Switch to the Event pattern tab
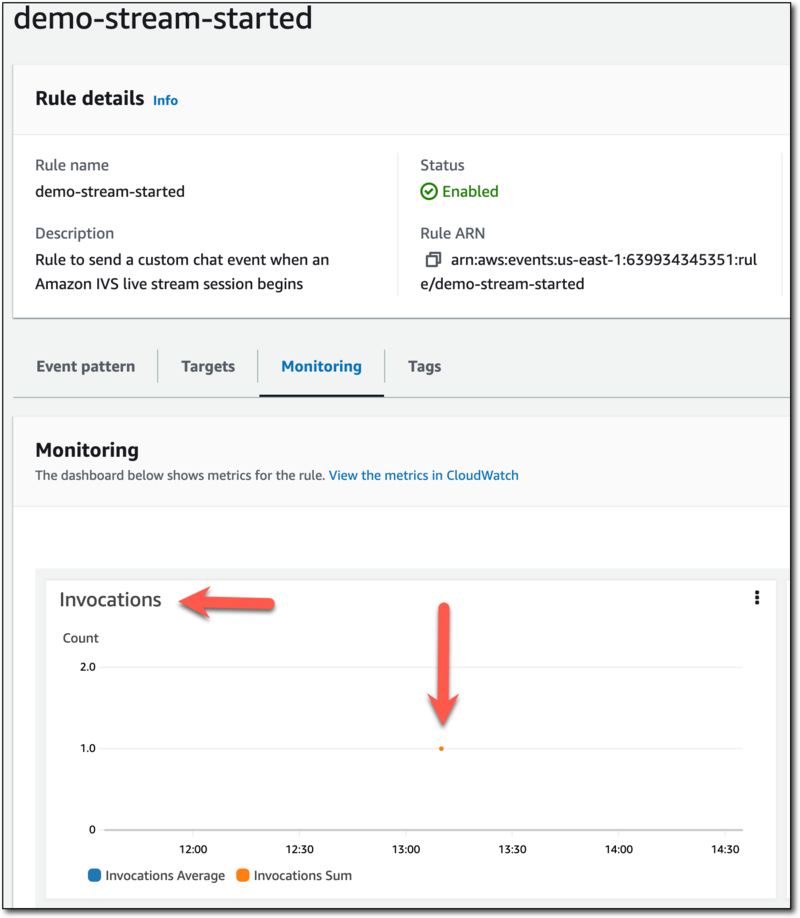Screen dimensions: 800x918 (x=85, y=366)
